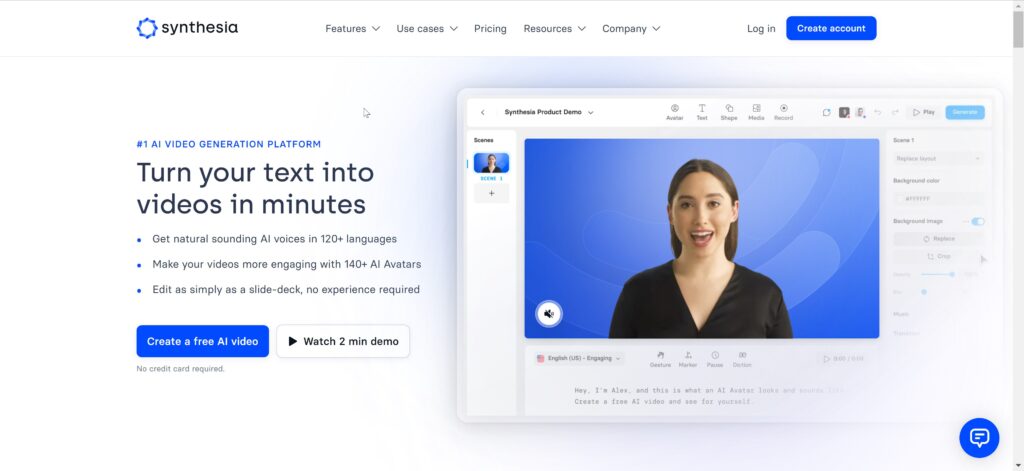Select the Media tool in demo editor
1024x471 pixels.
point(756,112)
